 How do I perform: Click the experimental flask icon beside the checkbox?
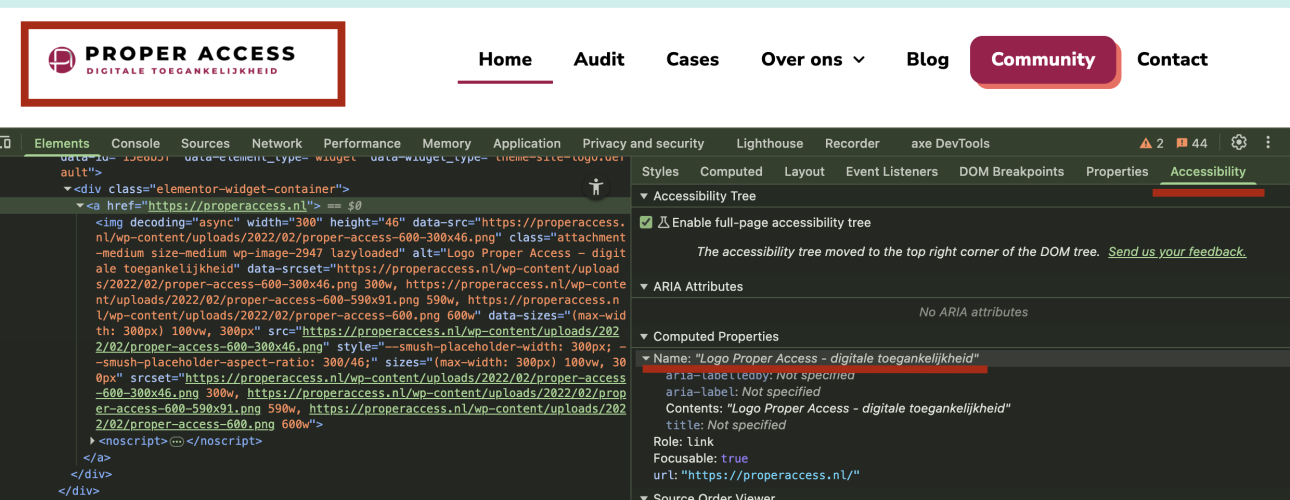662,222
